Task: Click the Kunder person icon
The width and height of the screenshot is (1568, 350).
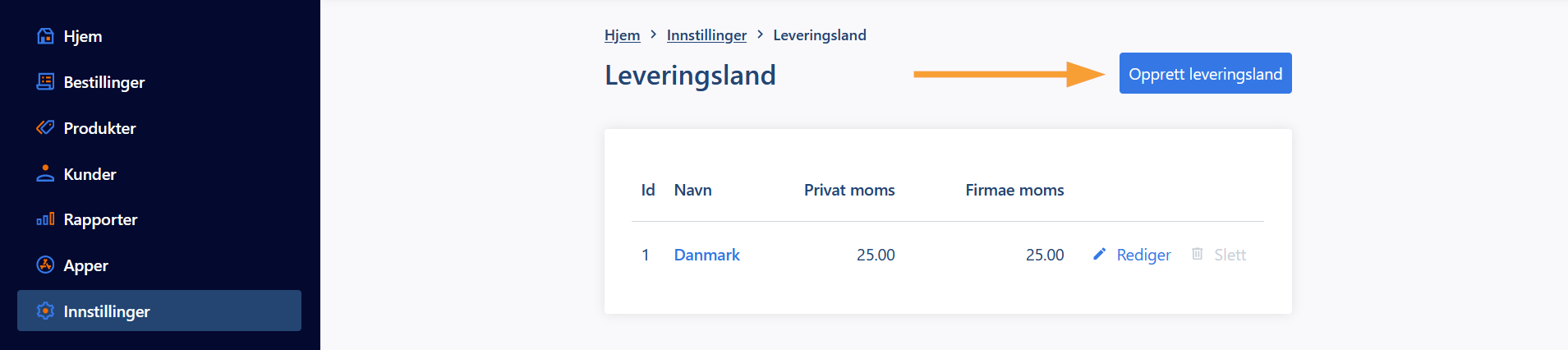Action: click(x=45, y=173)
